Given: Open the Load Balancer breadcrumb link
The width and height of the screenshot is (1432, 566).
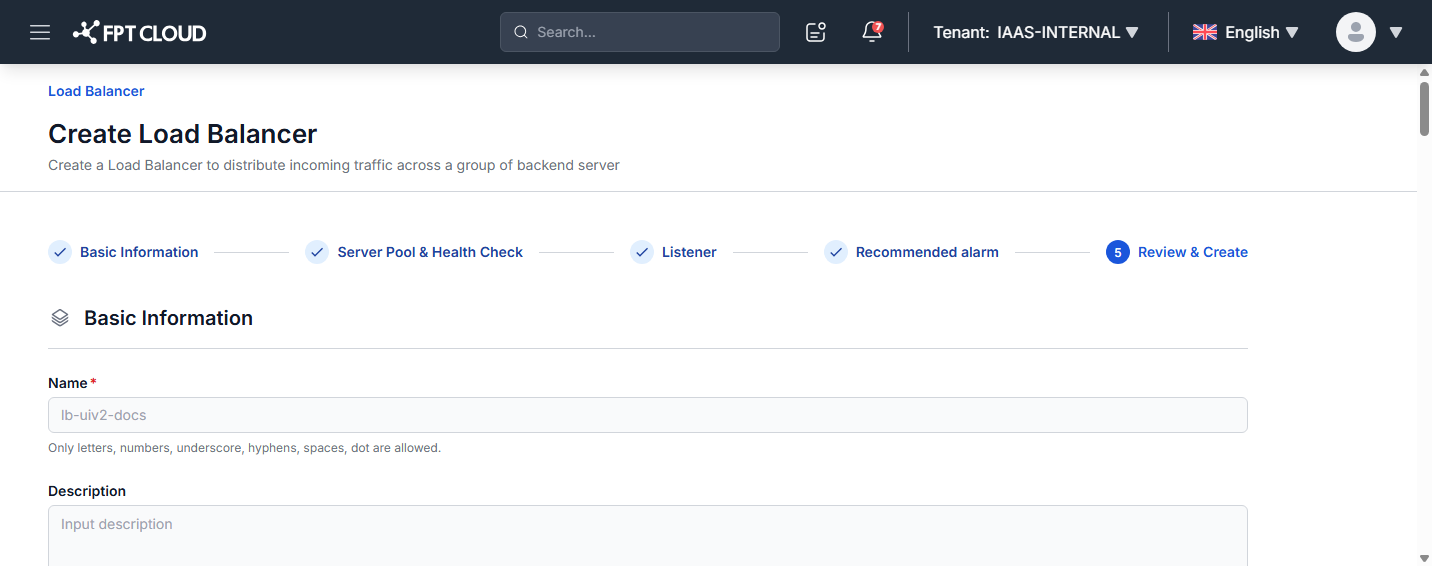Looking at the screenshot, I should tap(96, 91).
